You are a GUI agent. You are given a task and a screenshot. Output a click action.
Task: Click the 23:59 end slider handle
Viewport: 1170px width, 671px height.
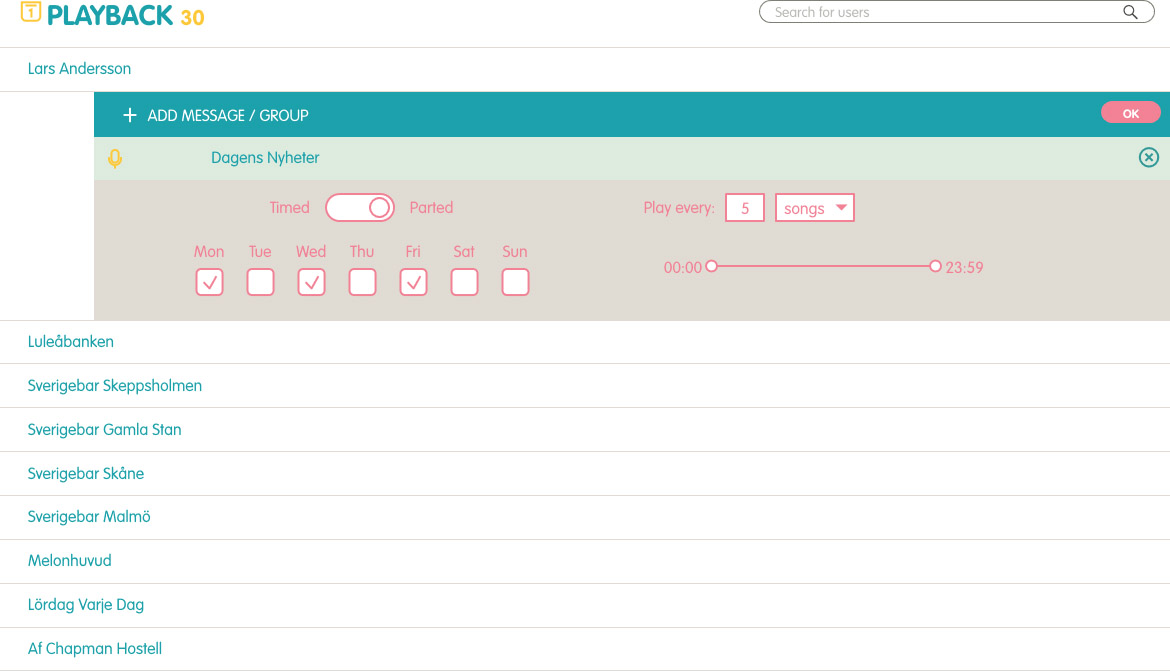(935, 266)
